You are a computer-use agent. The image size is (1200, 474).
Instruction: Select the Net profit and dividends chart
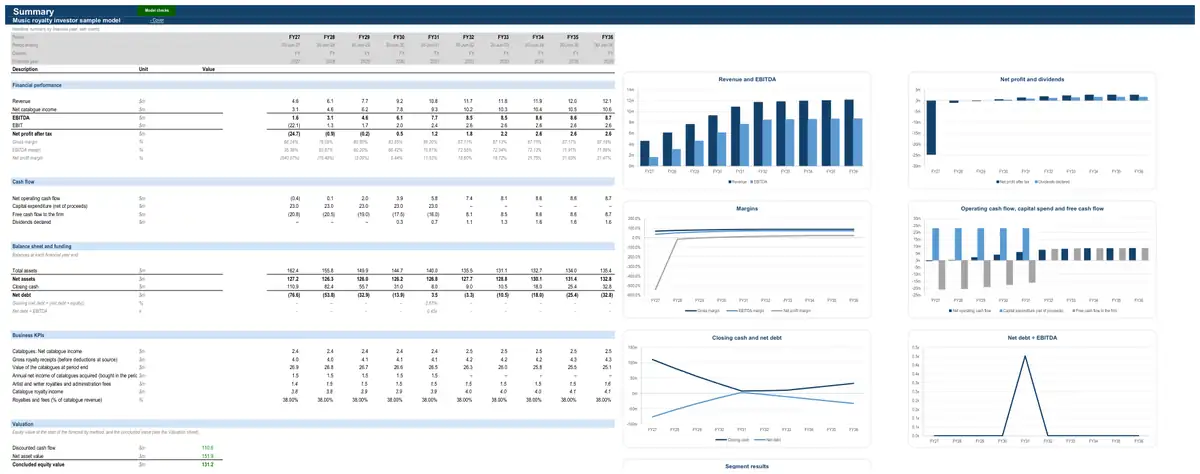[1030, 130]
